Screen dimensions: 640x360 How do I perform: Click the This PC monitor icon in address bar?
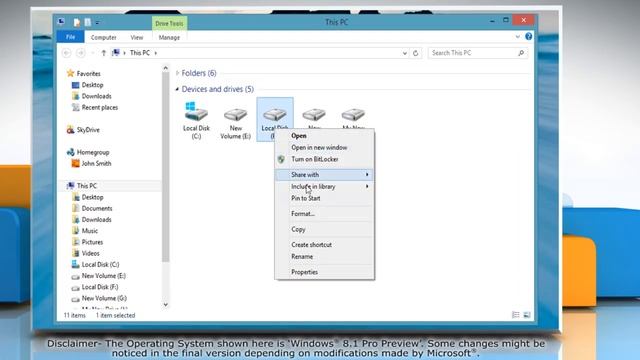click(116, 53)
